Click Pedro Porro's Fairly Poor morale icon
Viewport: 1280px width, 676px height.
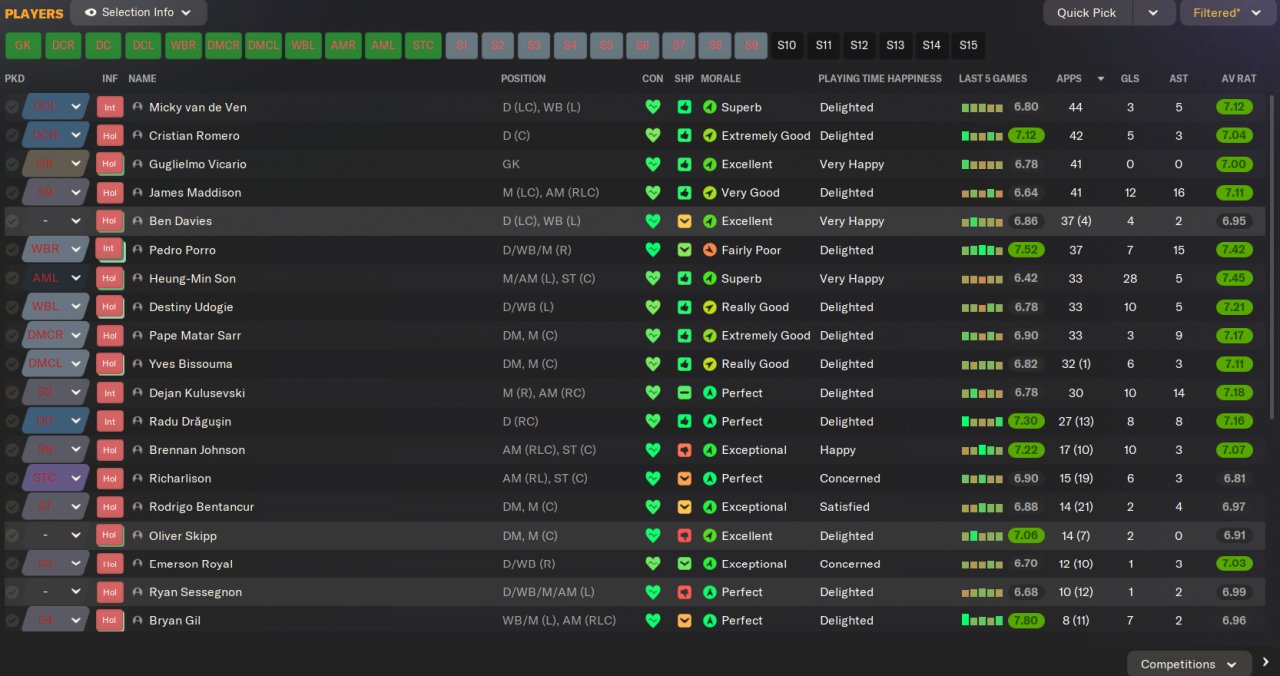point(710,250)
